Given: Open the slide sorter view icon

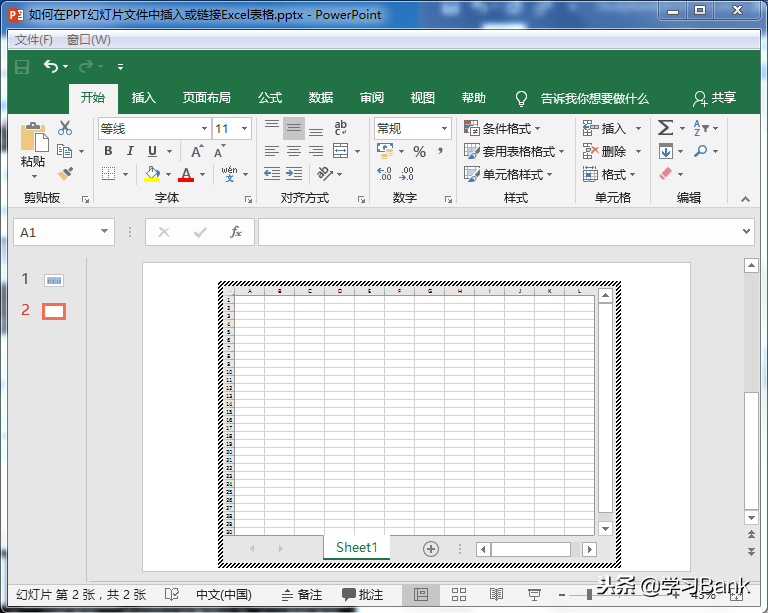Looking at the screenshot, I should pos(459,594).
